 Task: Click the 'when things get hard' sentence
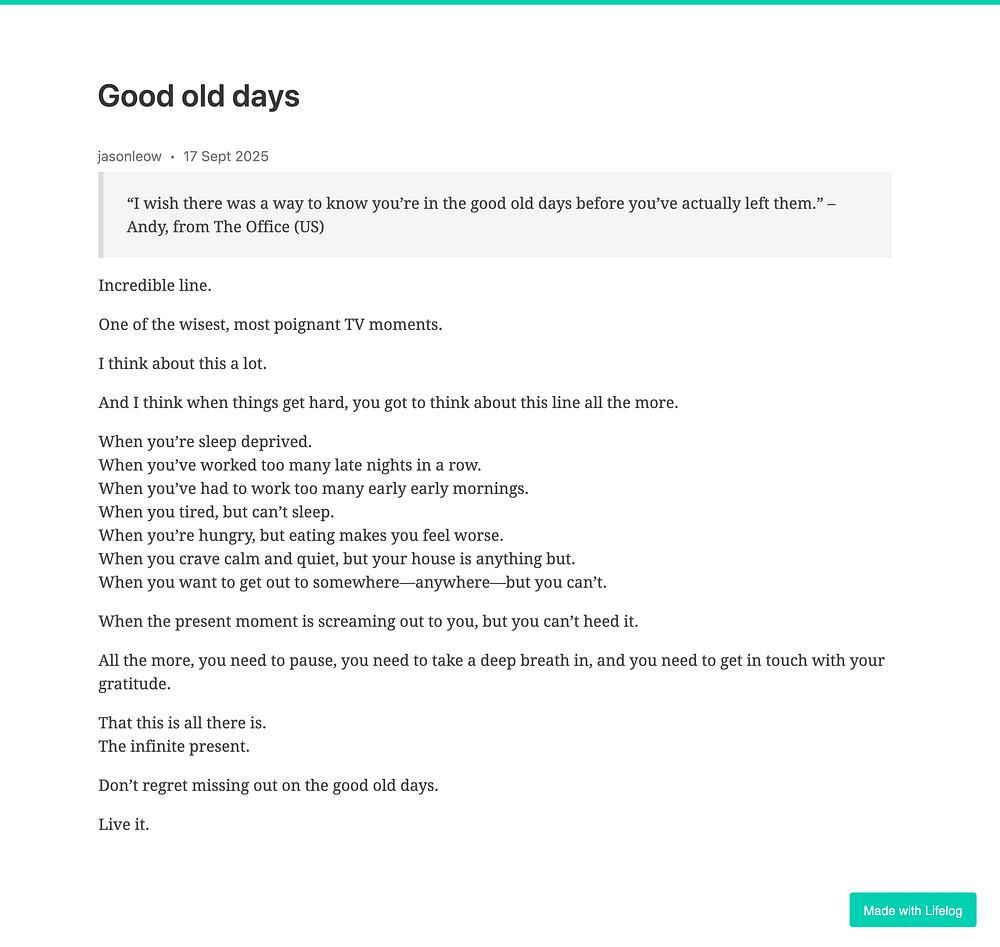[x=388, y=403]
